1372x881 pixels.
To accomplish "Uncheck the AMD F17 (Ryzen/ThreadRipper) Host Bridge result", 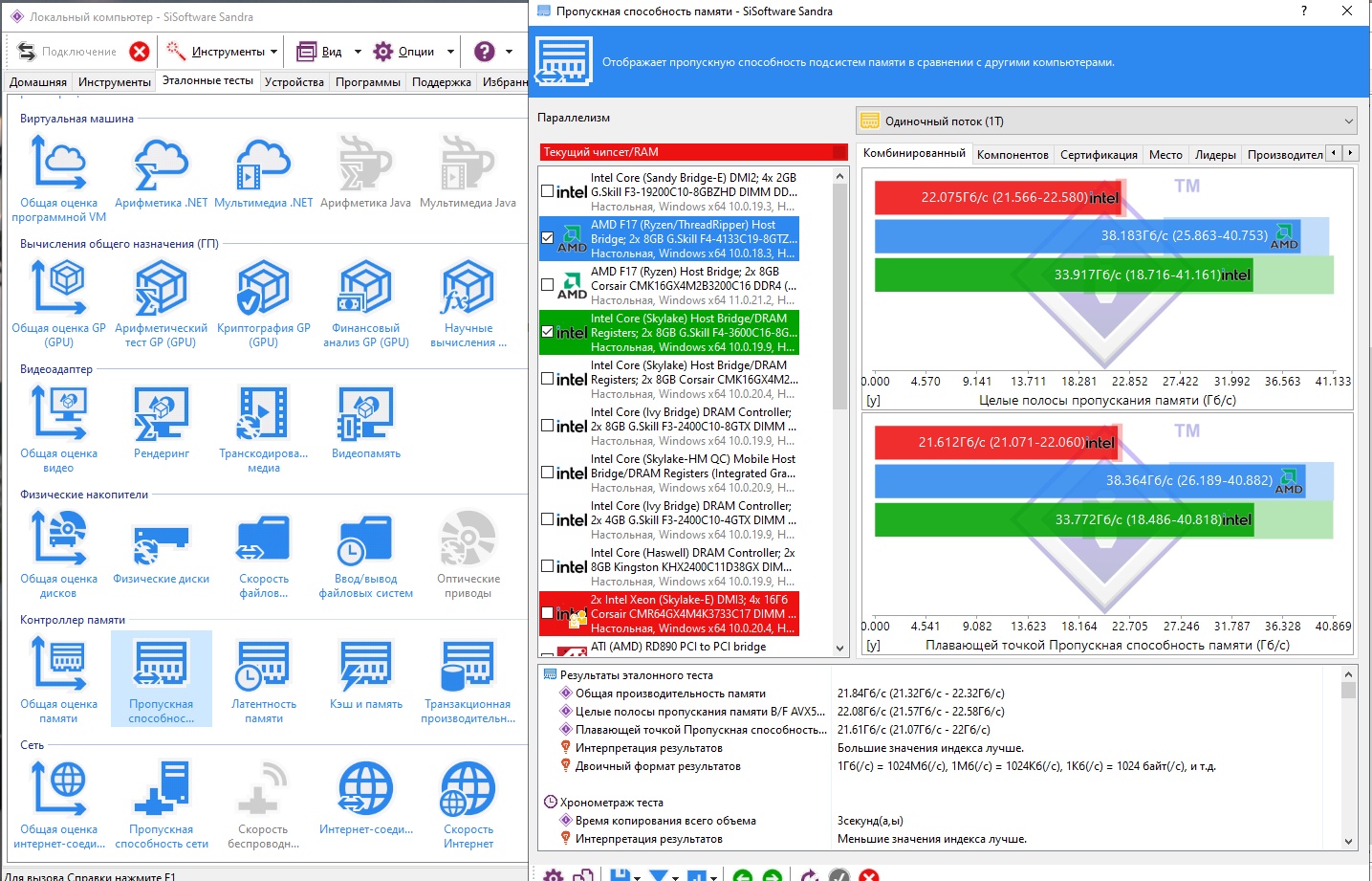I will pyautogui.click(x=547, y=238).
